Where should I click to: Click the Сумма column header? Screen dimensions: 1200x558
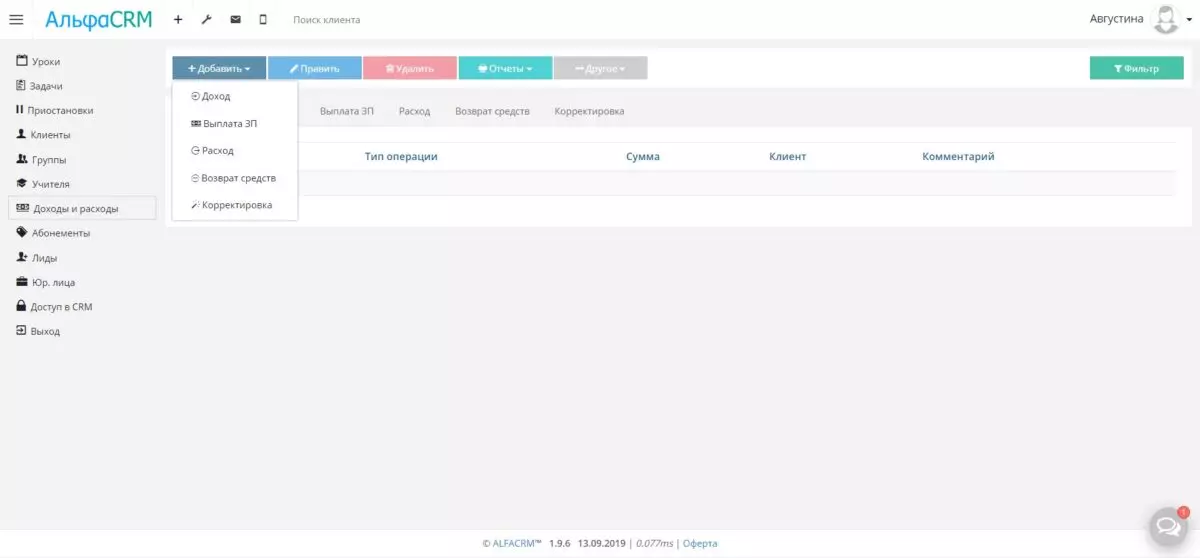tap(643, 157)
